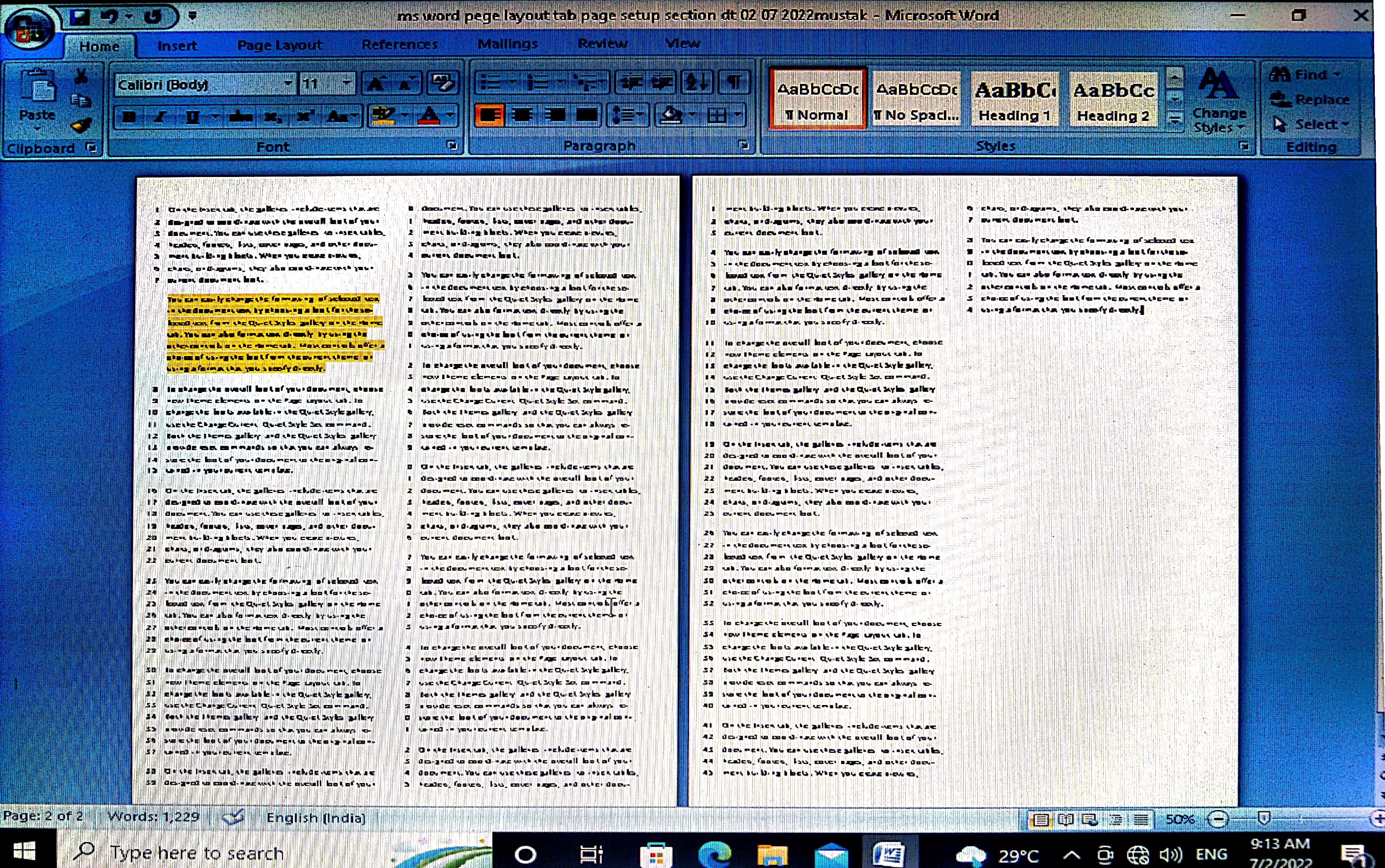Viewport: 1385px width, 868px height.
Task: Switch to the Page Layout tab
Action: click(280, 45)
